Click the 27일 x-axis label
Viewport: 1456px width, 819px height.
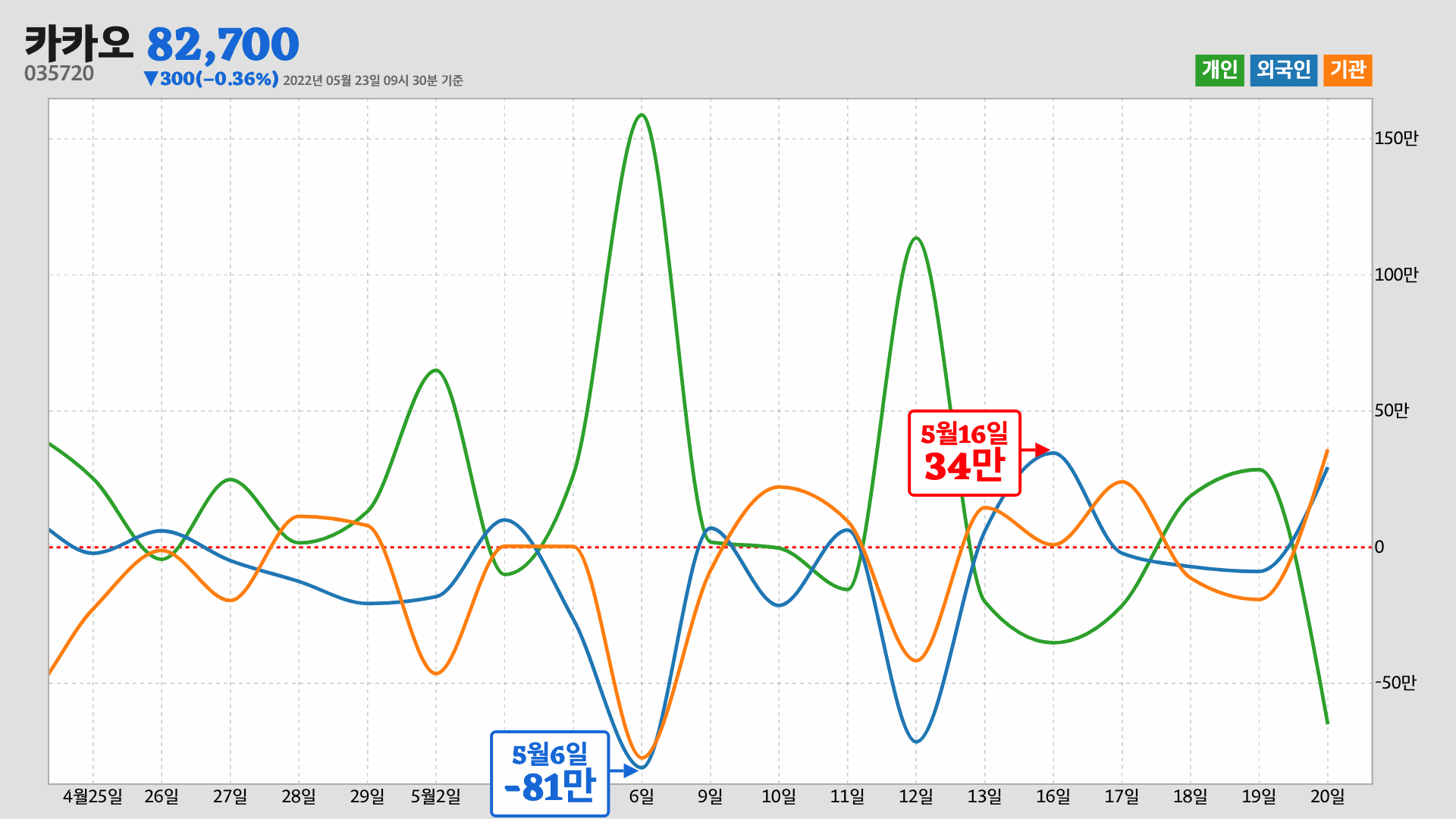pyautogui.click(x=230, y=796)
